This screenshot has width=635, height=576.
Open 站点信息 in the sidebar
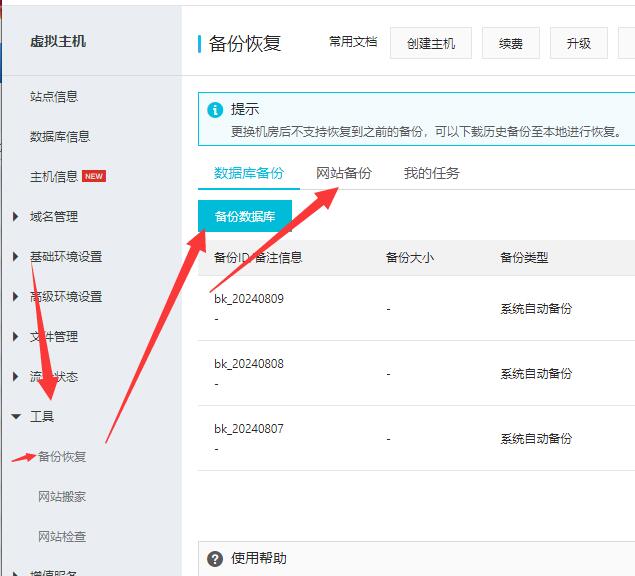tap(54, 97)
